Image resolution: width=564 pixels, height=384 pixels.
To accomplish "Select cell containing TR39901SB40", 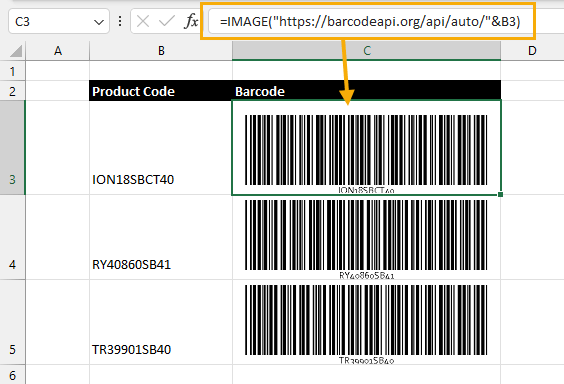I will [161, 322].
